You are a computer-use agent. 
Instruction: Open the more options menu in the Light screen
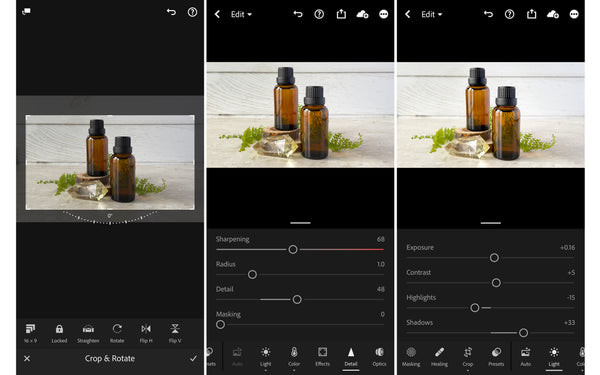tap(574, 14)
